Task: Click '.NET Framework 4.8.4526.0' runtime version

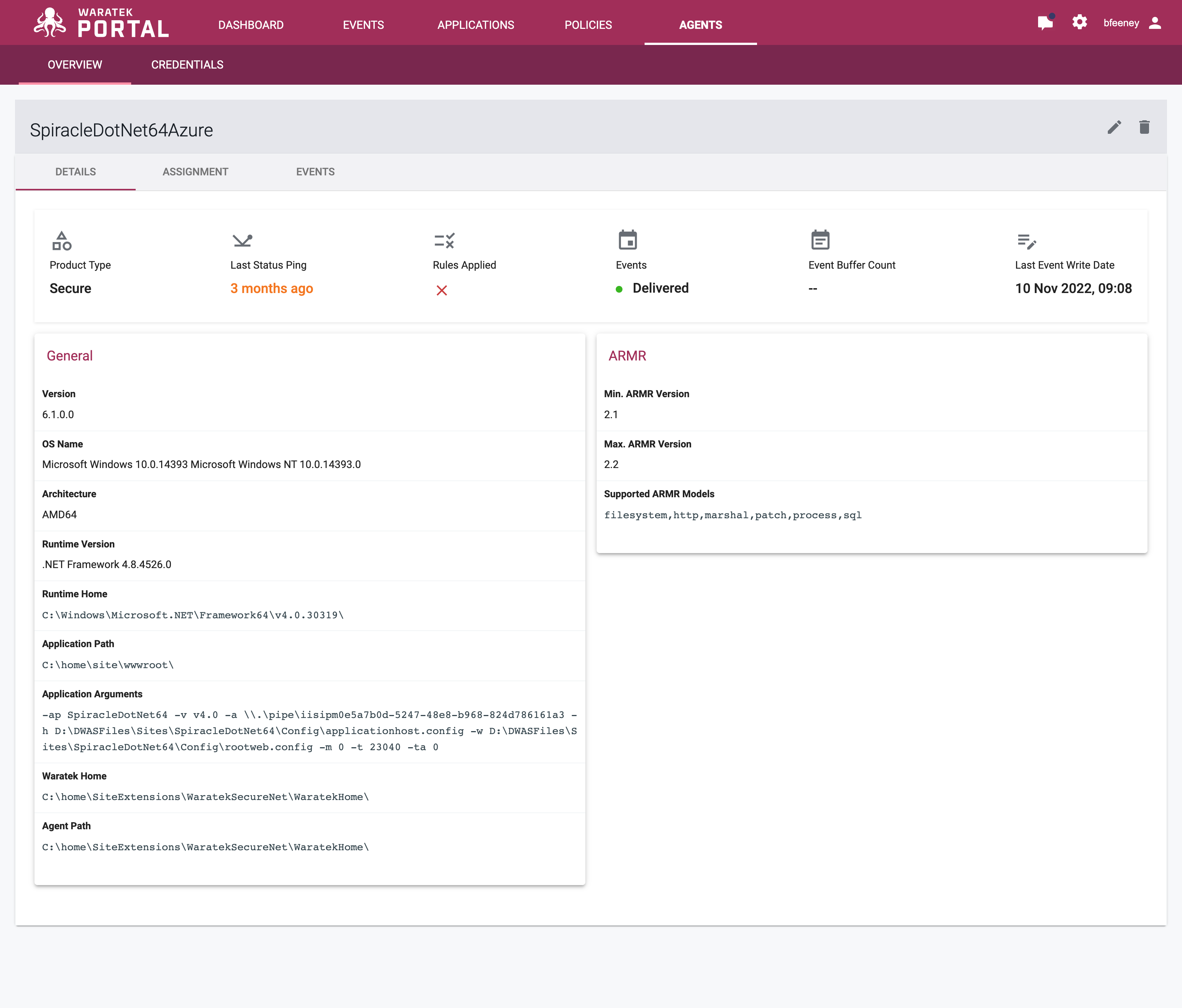Action: [x=107, y=565]
